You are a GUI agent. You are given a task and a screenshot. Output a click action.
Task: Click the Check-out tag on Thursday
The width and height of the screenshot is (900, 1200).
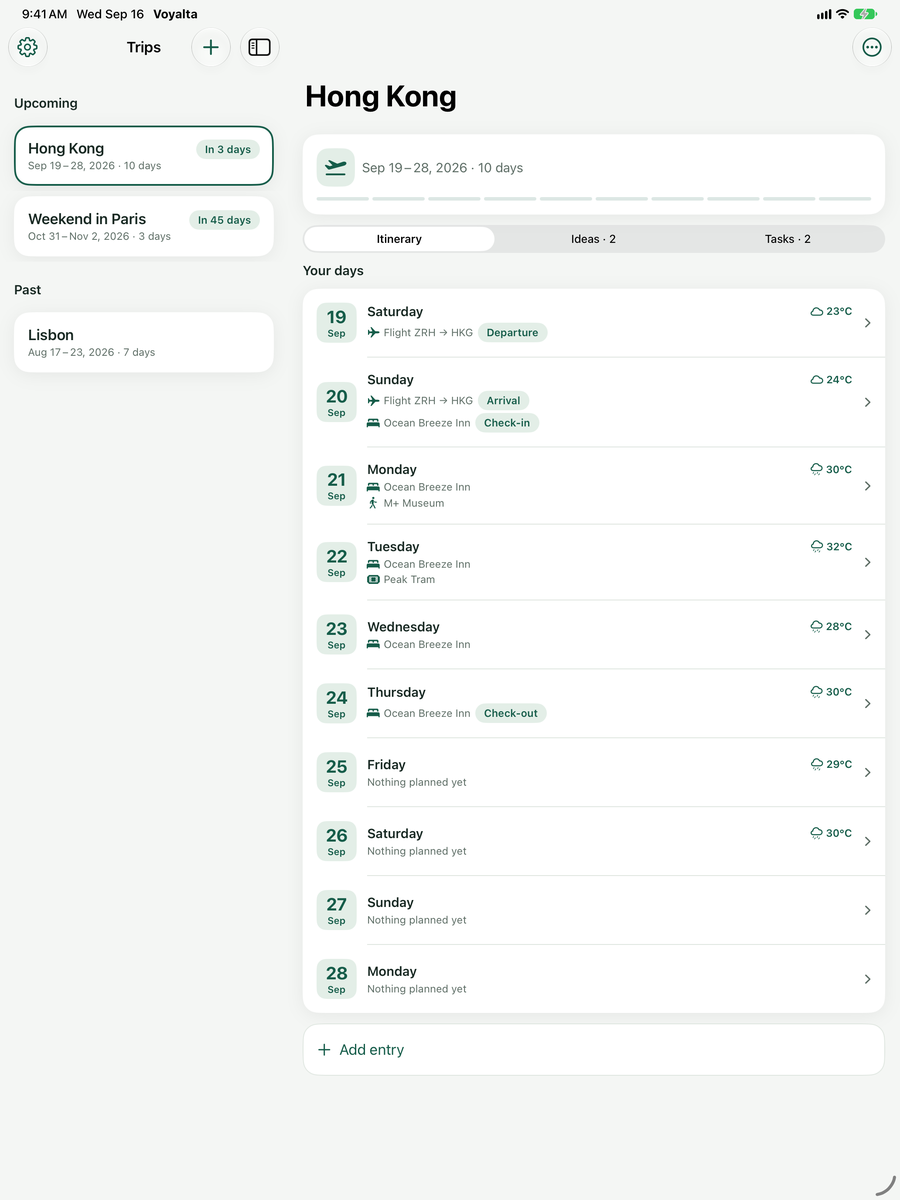tap(511, 713)
